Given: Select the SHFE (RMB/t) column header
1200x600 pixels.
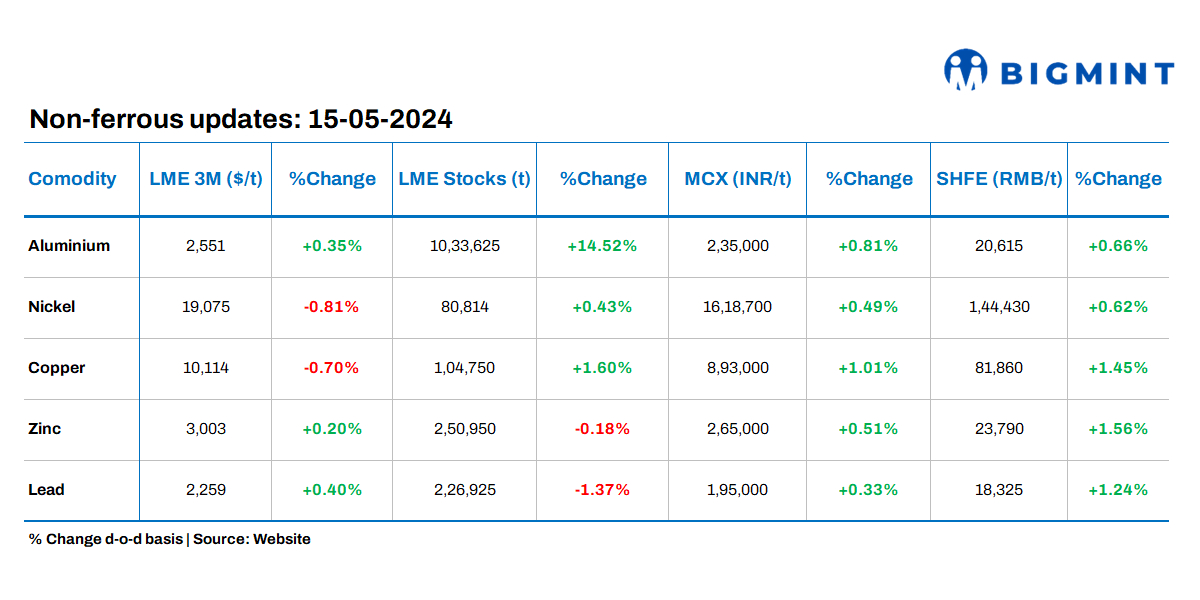Looking at the screenshot, I should pos(999,179).
